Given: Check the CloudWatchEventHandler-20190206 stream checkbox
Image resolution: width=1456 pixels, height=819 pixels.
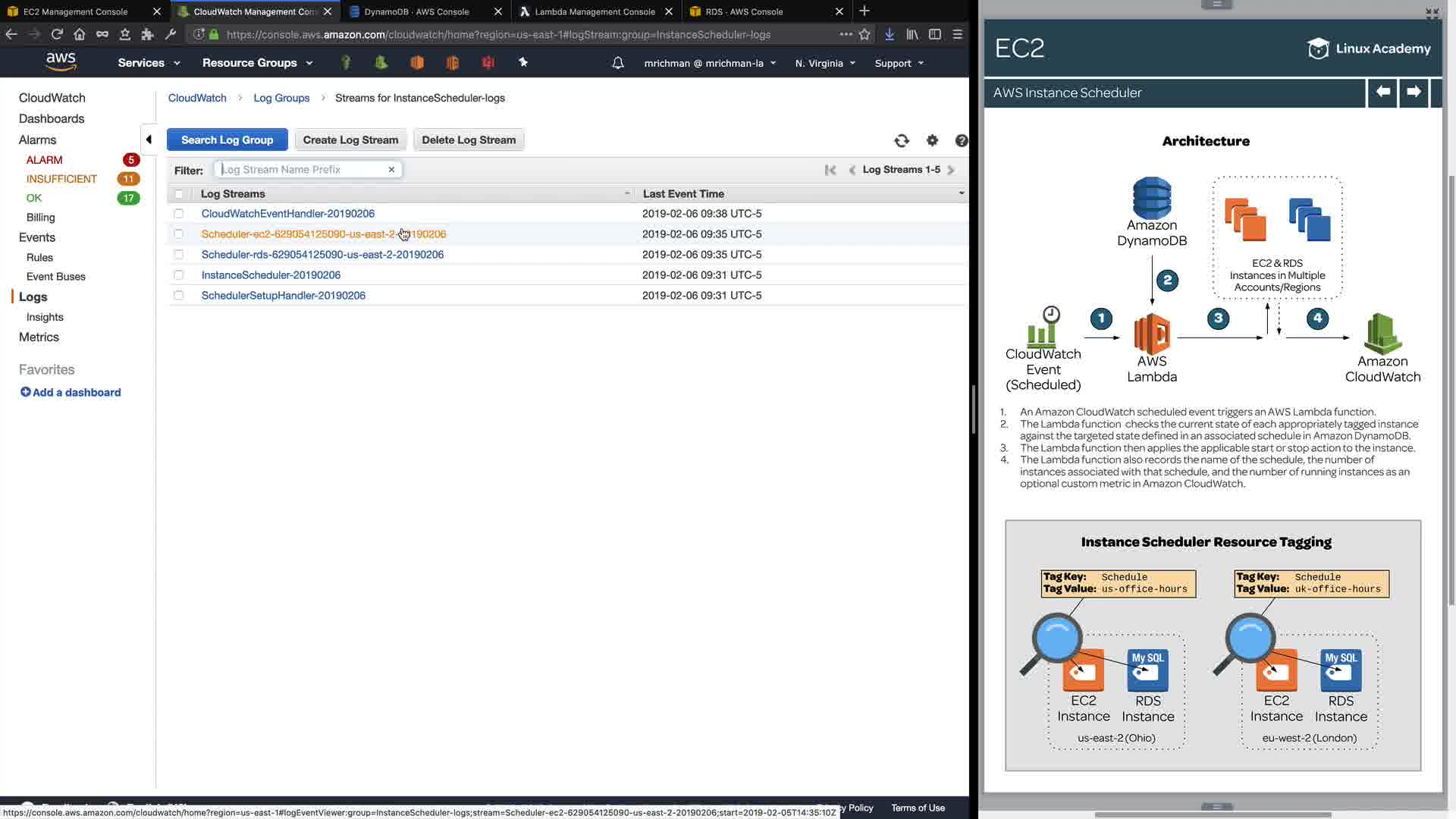Looking at the screenshot, I should click(179, 214).
